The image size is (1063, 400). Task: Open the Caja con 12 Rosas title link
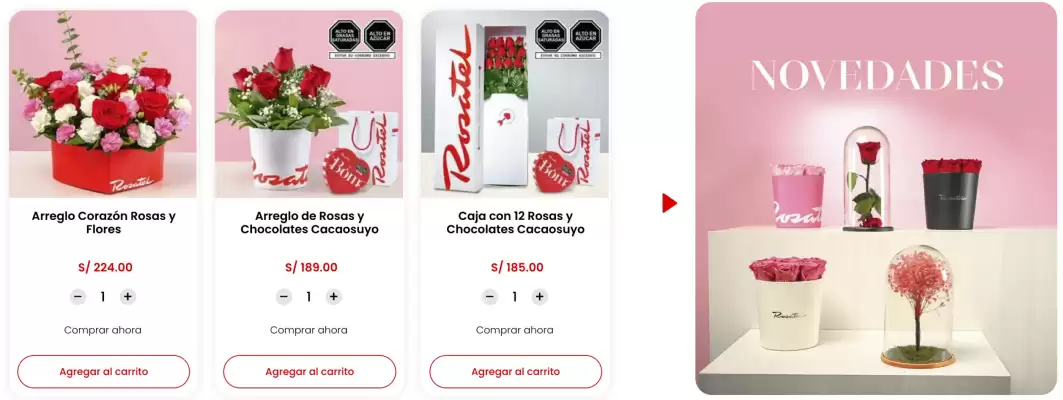(515, 223)
